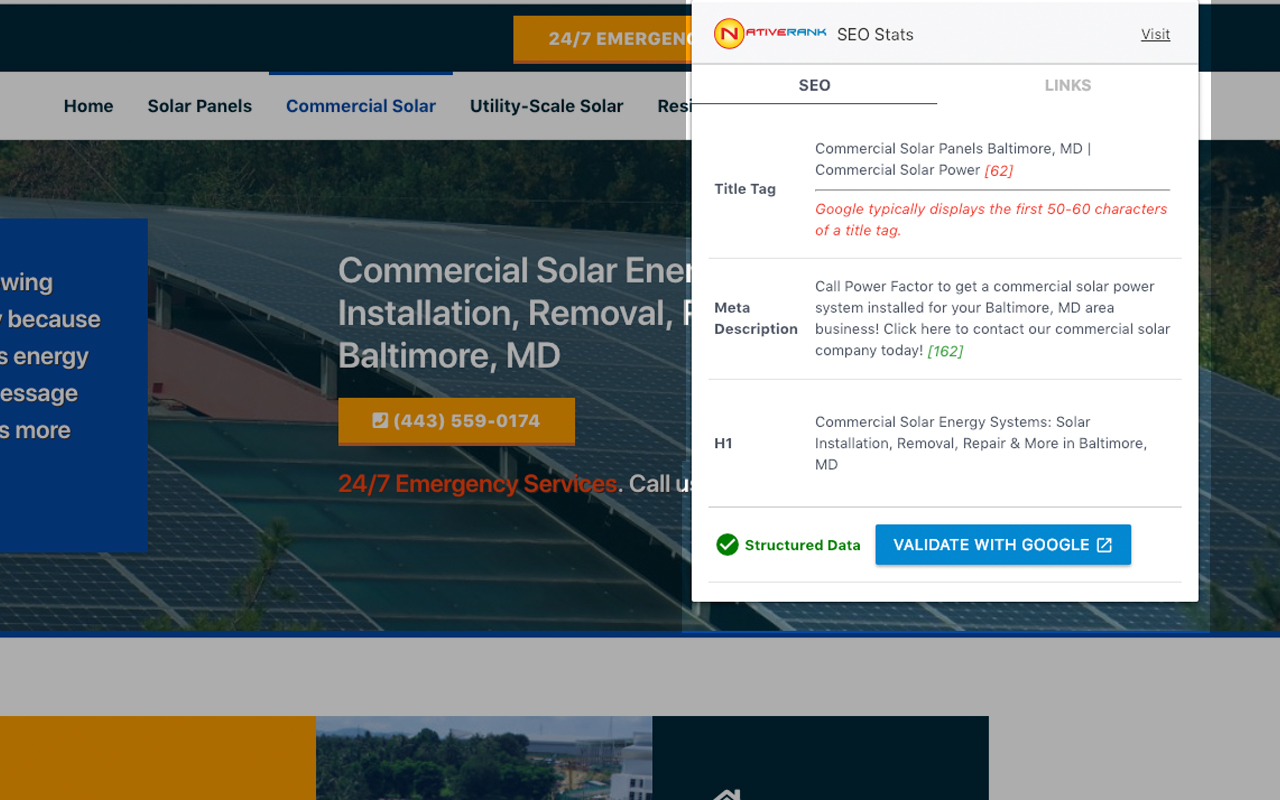Select Commercial Solar in the navigation
This screenshot has height=800, width=1280.
(361, 106)
